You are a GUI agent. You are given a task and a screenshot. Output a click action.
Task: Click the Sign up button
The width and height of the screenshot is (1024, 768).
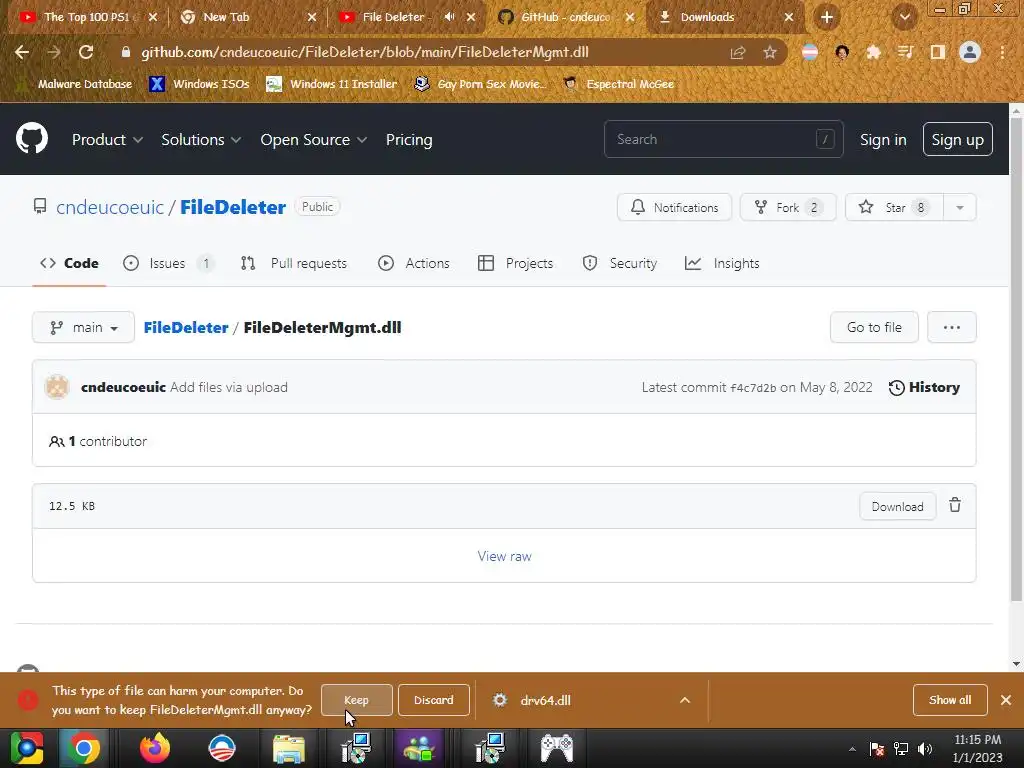click(957, 140)
